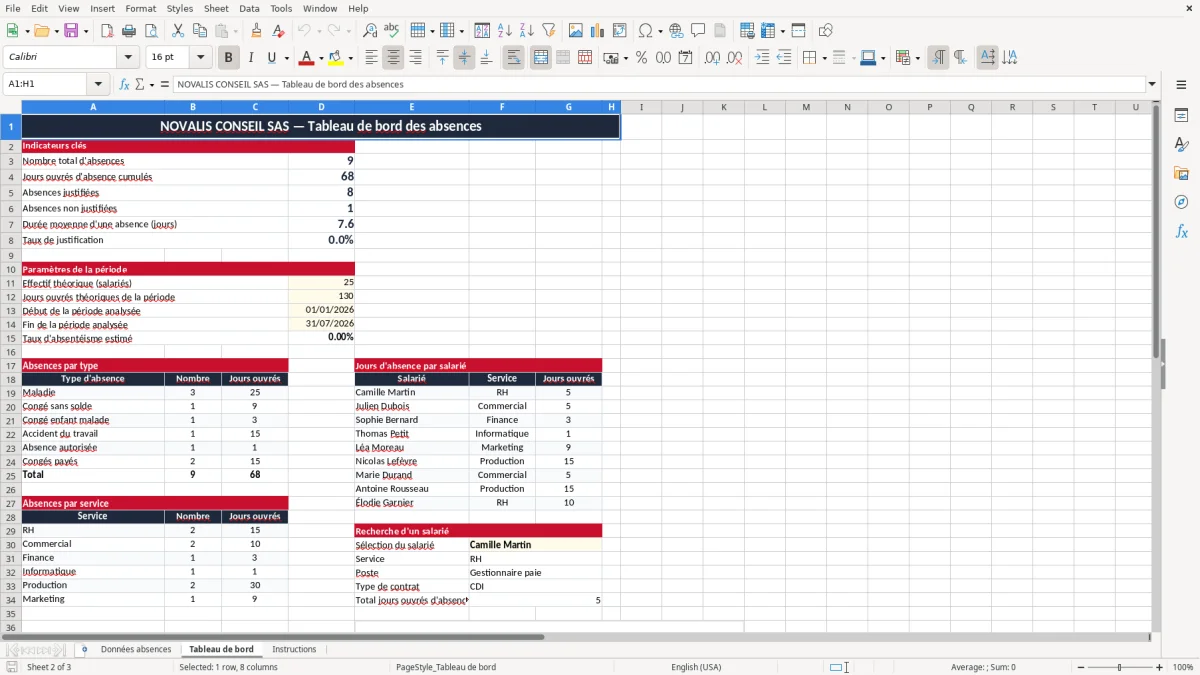Click zoom in plus button
The image size is (1200, 675).
[1160, 667]
